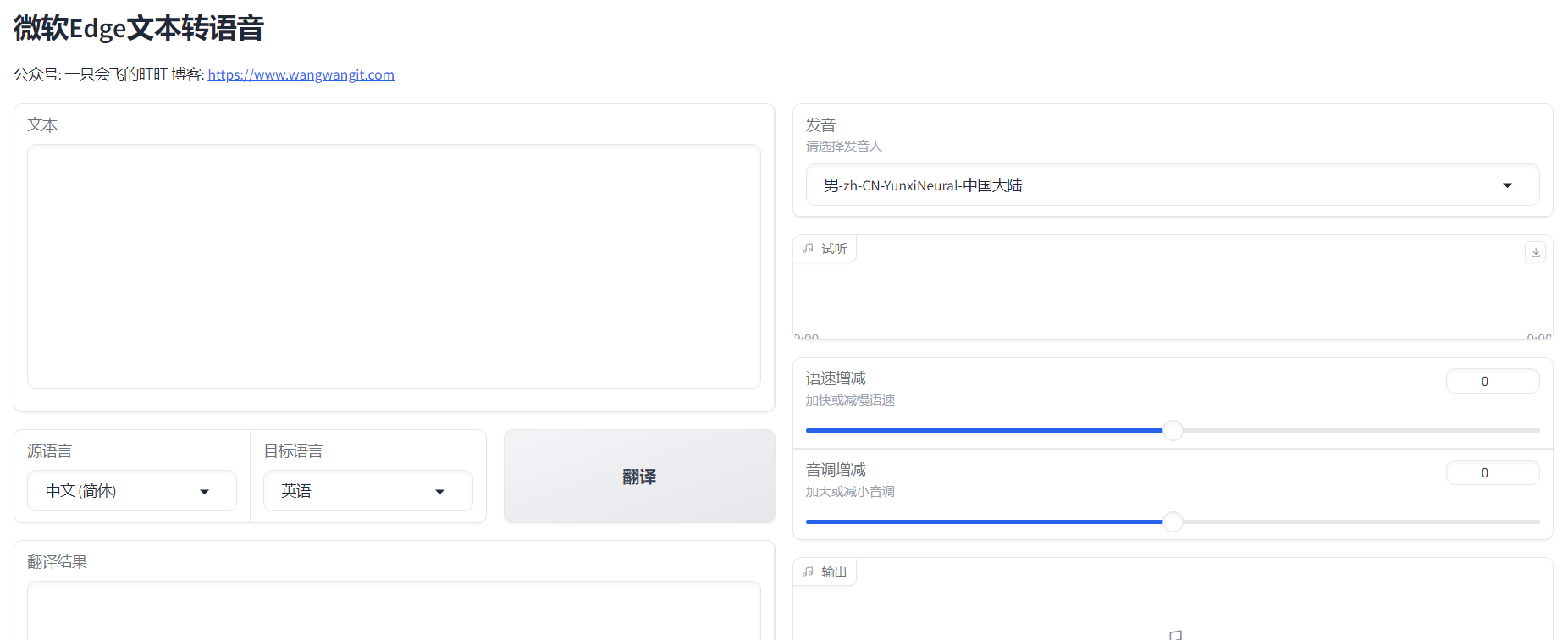
Task: Click the download icon in the 试听 audio panel
Action: point(1535,252)
